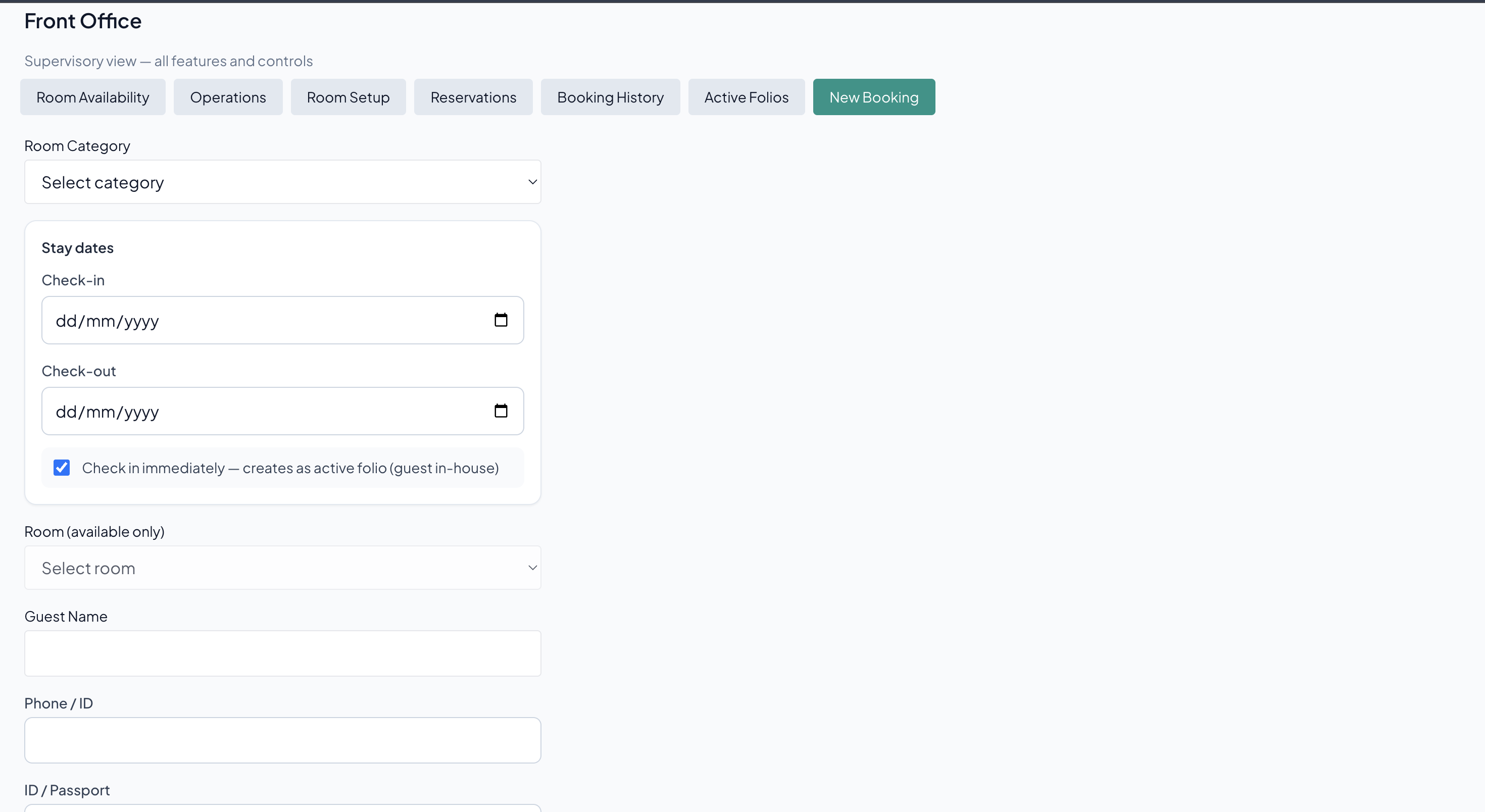This screenshot has width=1485, height=812.
Task: Toggle the Check in immediately checkbox
Action: click(x=62, y=468)
